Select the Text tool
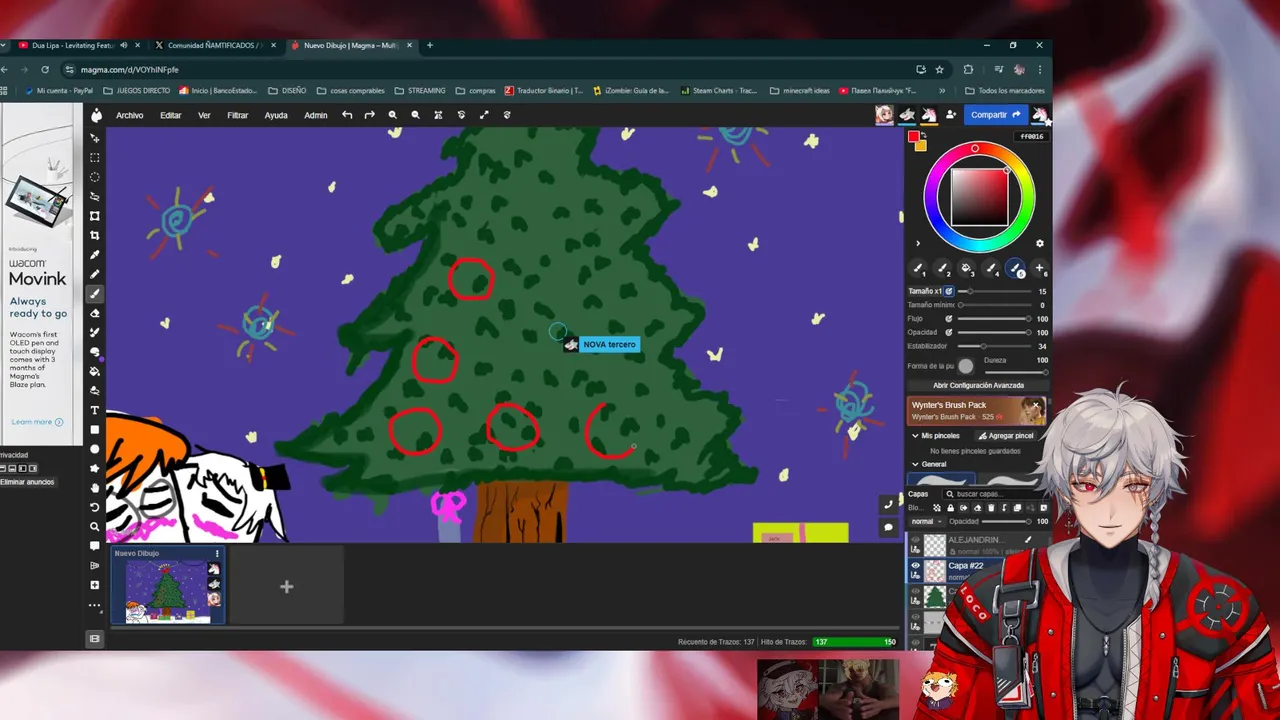This screenshot has width=1280, height=720. pos(95,410)
